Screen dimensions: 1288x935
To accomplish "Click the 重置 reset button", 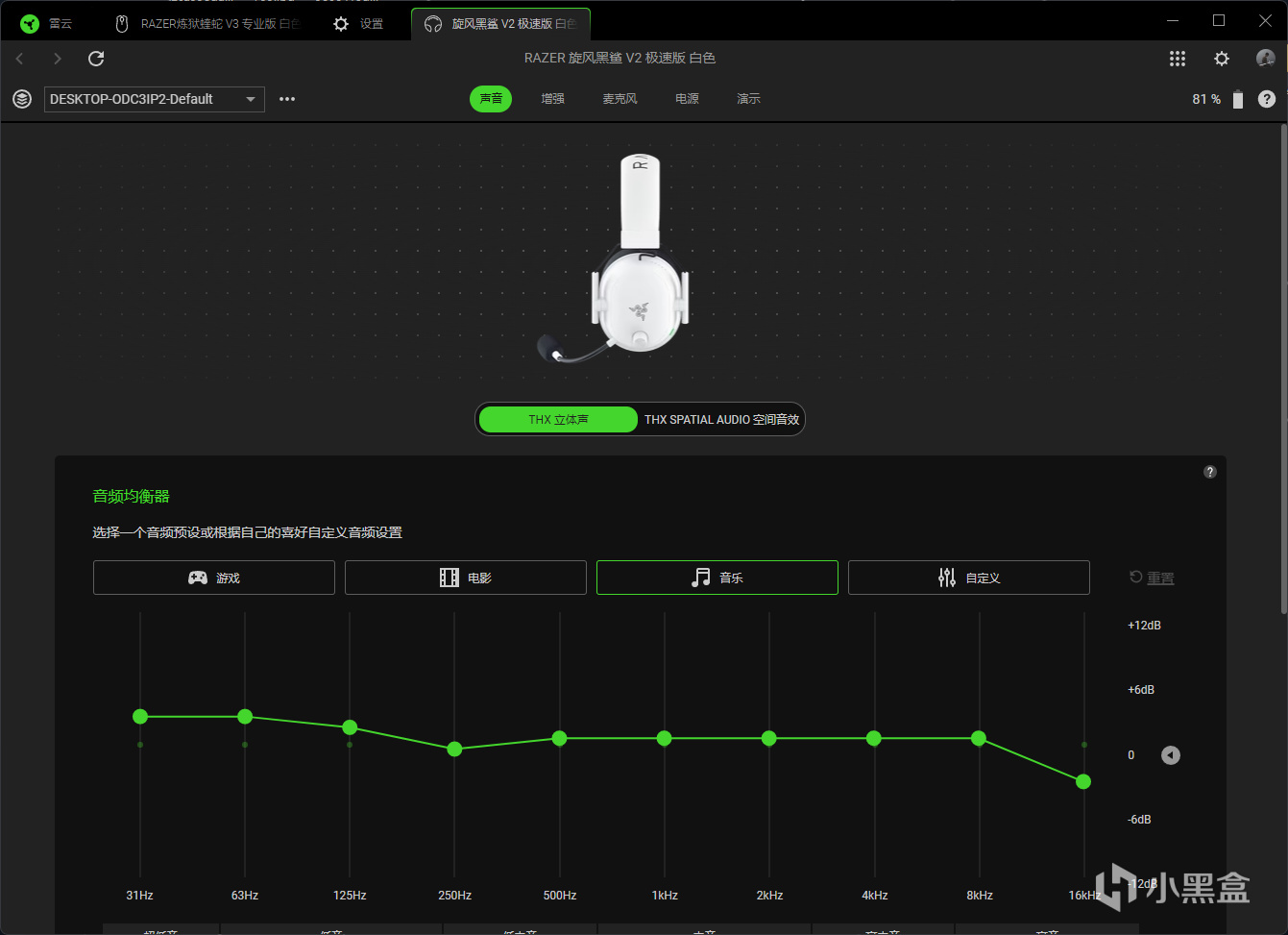I will (1152, 578).
